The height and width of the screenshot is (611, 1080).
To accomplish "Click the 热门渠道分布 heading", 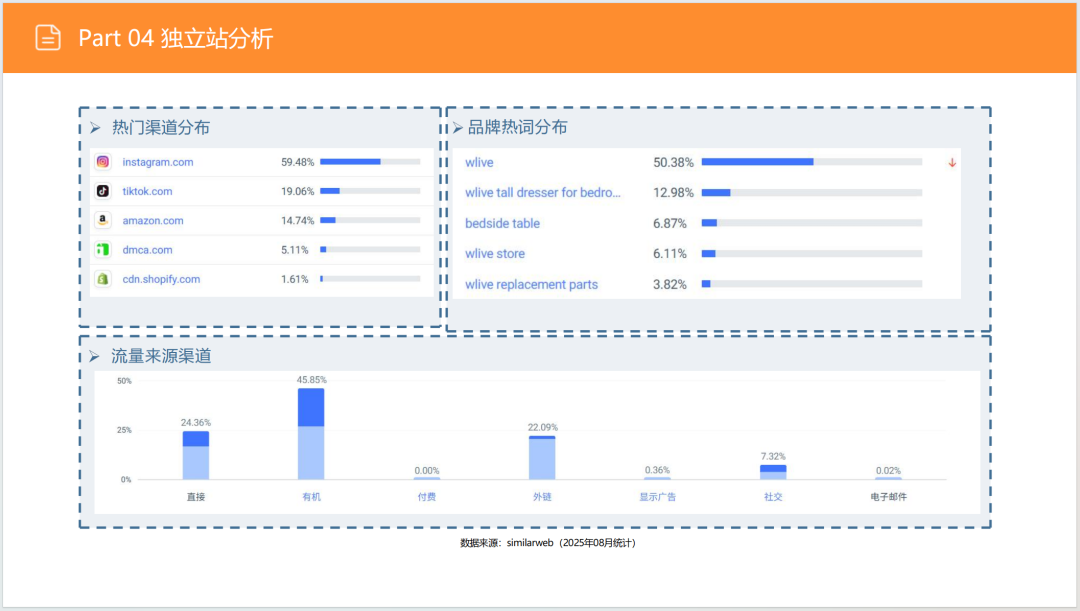I will pyautogui.click(x=161, y=127).
